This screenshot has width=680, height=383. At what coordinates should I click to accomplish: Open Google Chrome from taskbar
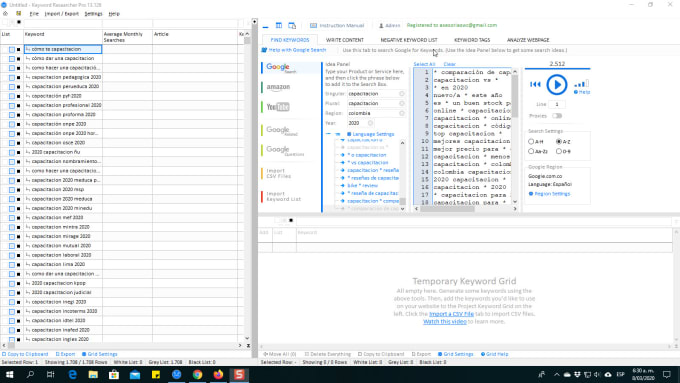(x=197, y=374)
